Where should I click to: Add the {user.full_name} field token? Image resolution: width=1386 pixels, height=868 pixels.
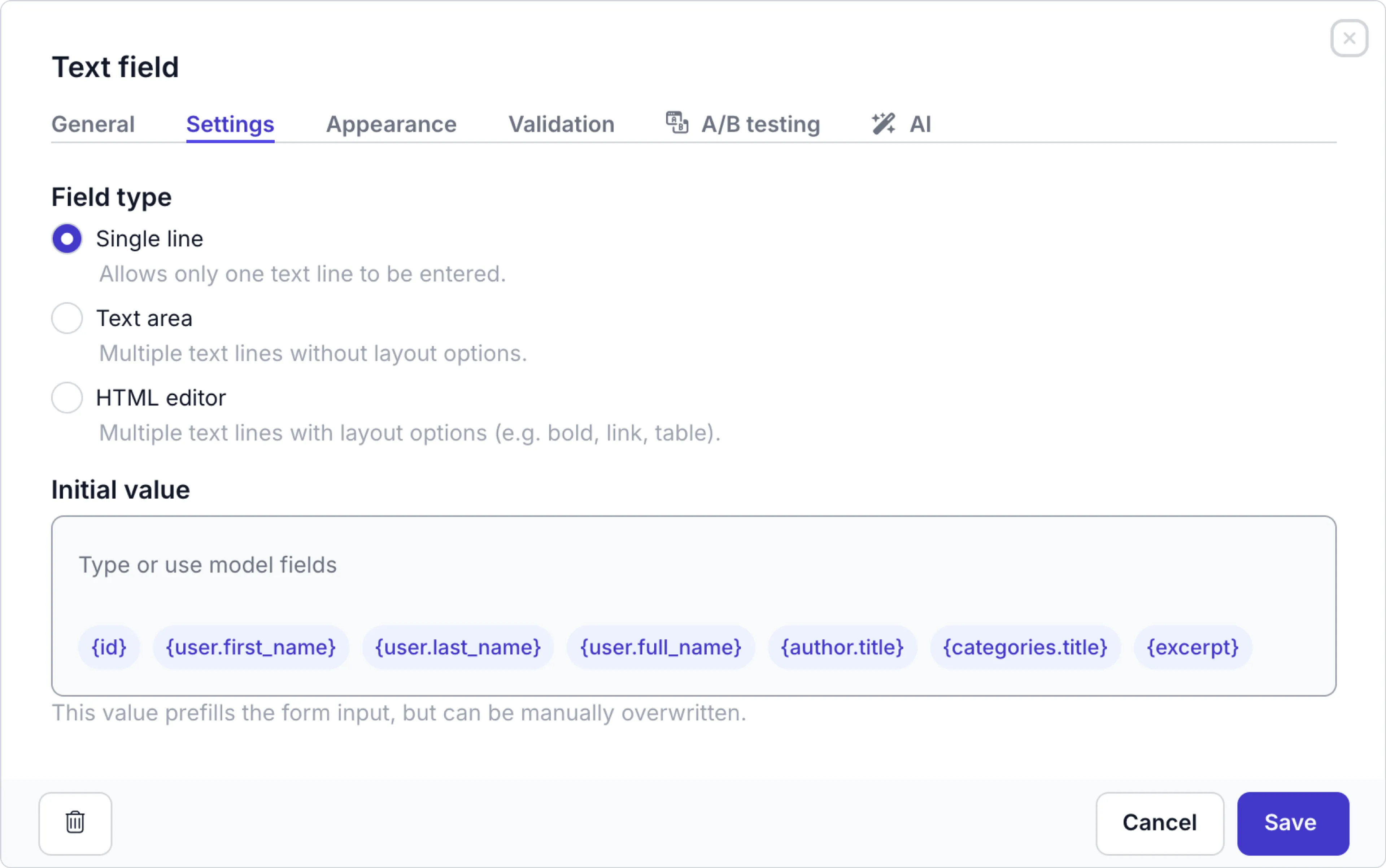(x=661, y=647)
